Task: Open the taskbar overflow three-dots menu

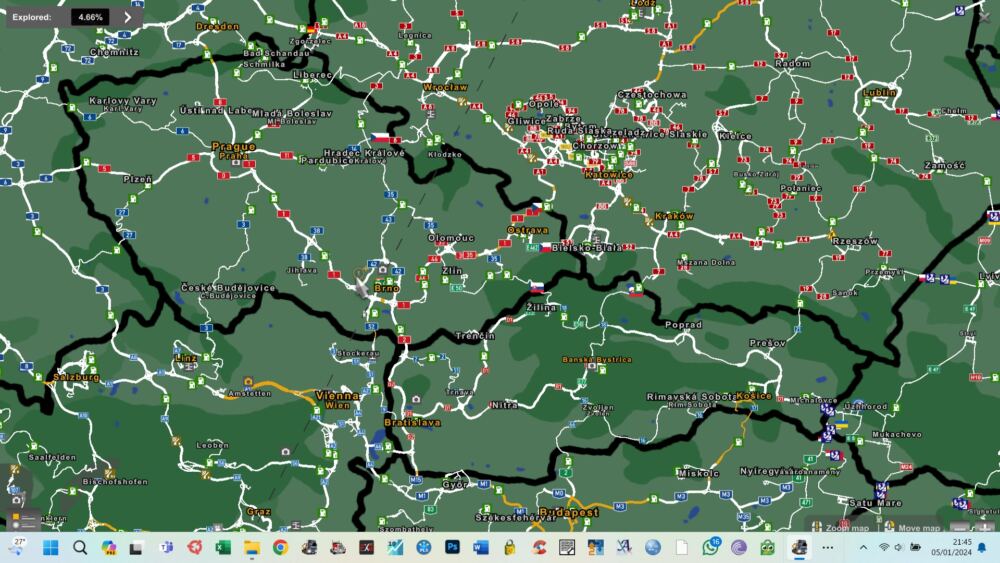Action: click(827, 547)
